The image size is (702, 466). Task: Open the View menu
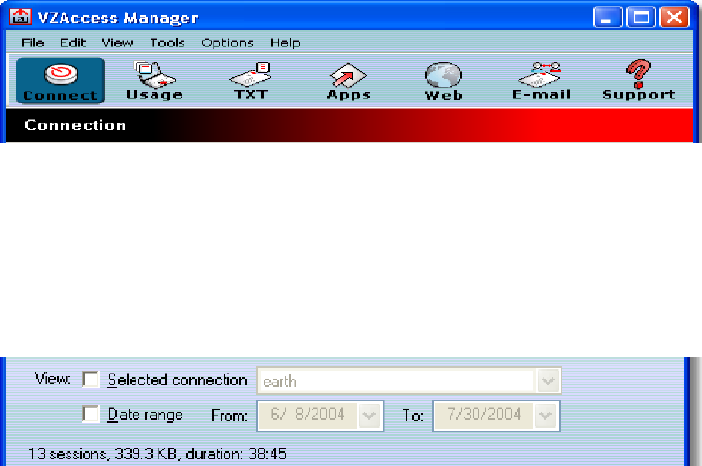[117, 43]
